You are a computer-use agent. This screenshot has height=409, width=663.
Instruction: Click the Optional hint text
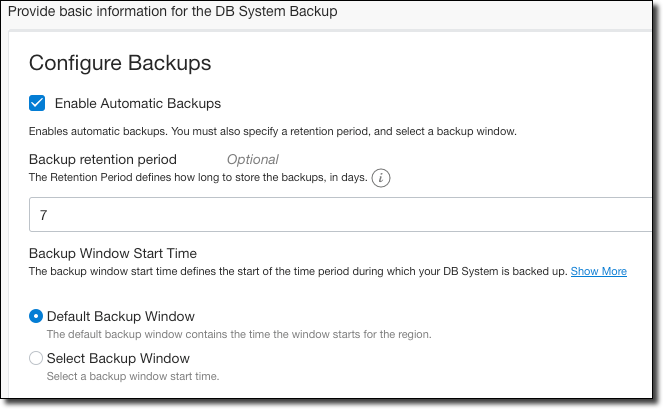252,159
